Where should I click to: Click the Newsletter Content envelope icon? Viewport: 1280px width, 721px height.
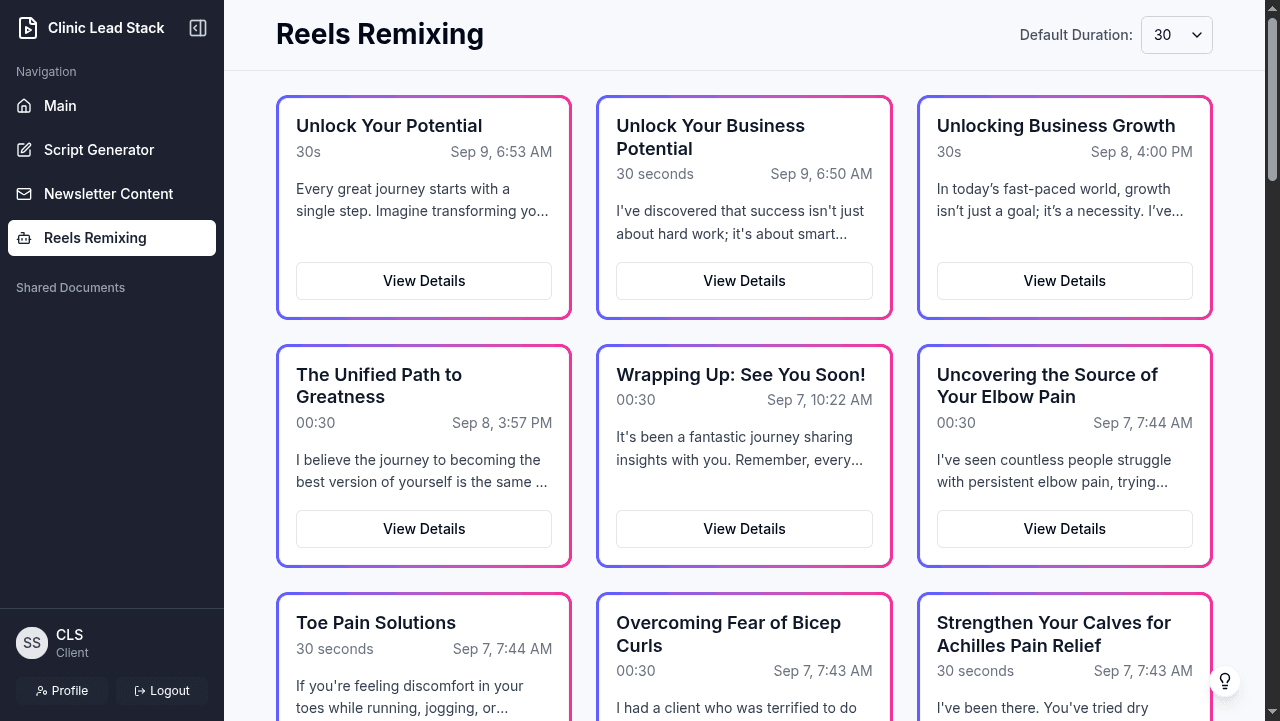[x=24, y=194]
